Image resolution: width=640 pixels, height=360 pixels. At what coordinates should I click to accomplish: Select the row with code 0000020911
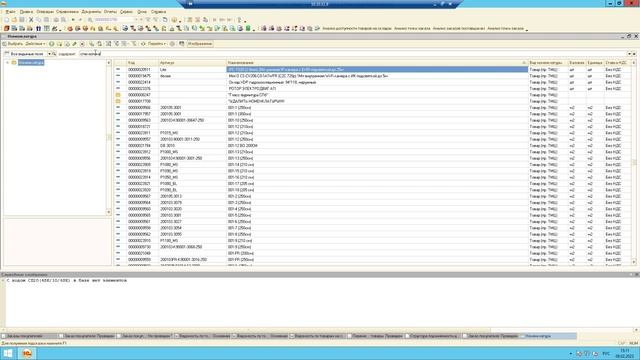(373, 69)
